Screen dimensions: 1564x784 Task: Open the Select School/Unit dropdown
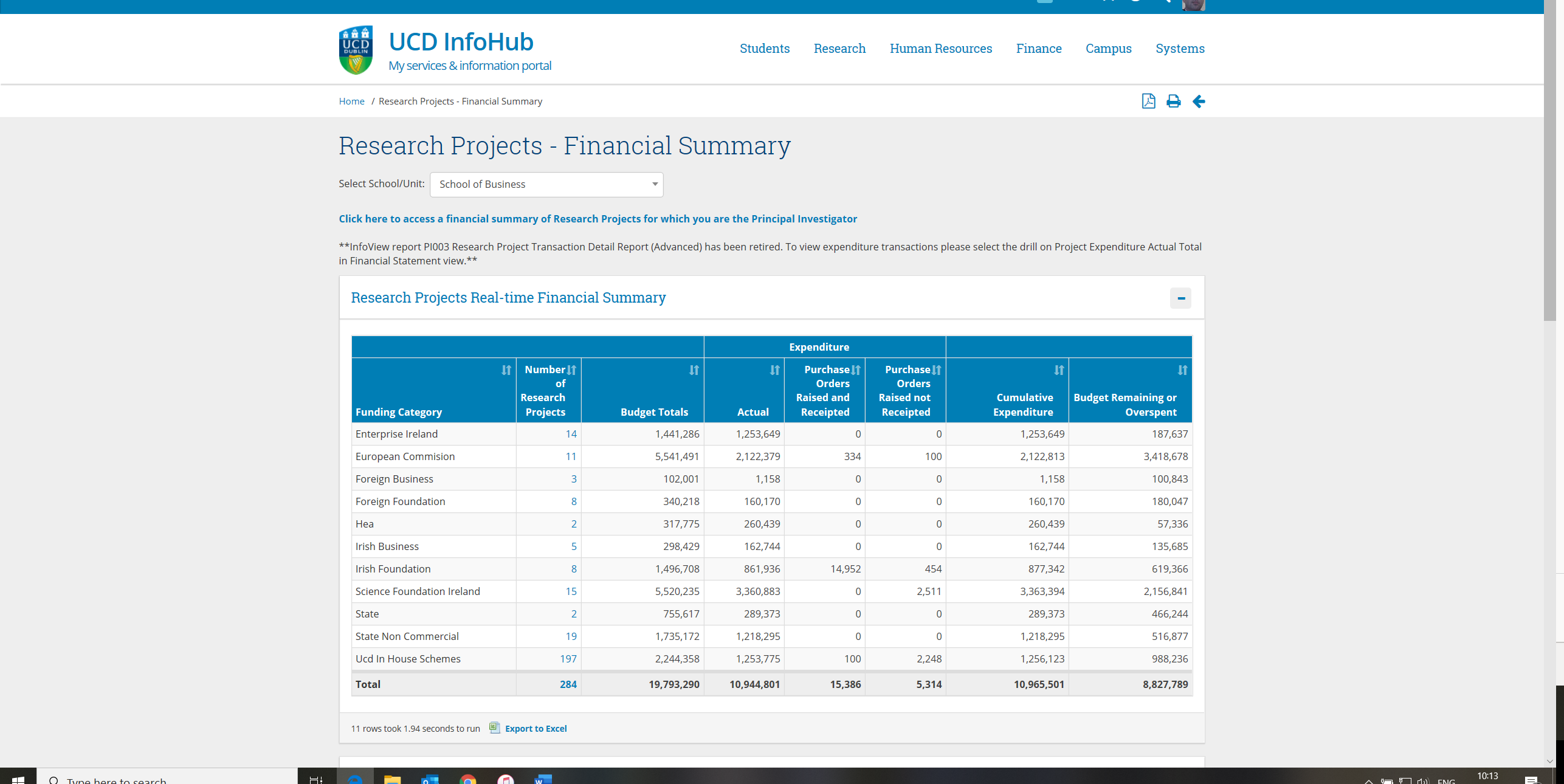click(x=546, y=184)
